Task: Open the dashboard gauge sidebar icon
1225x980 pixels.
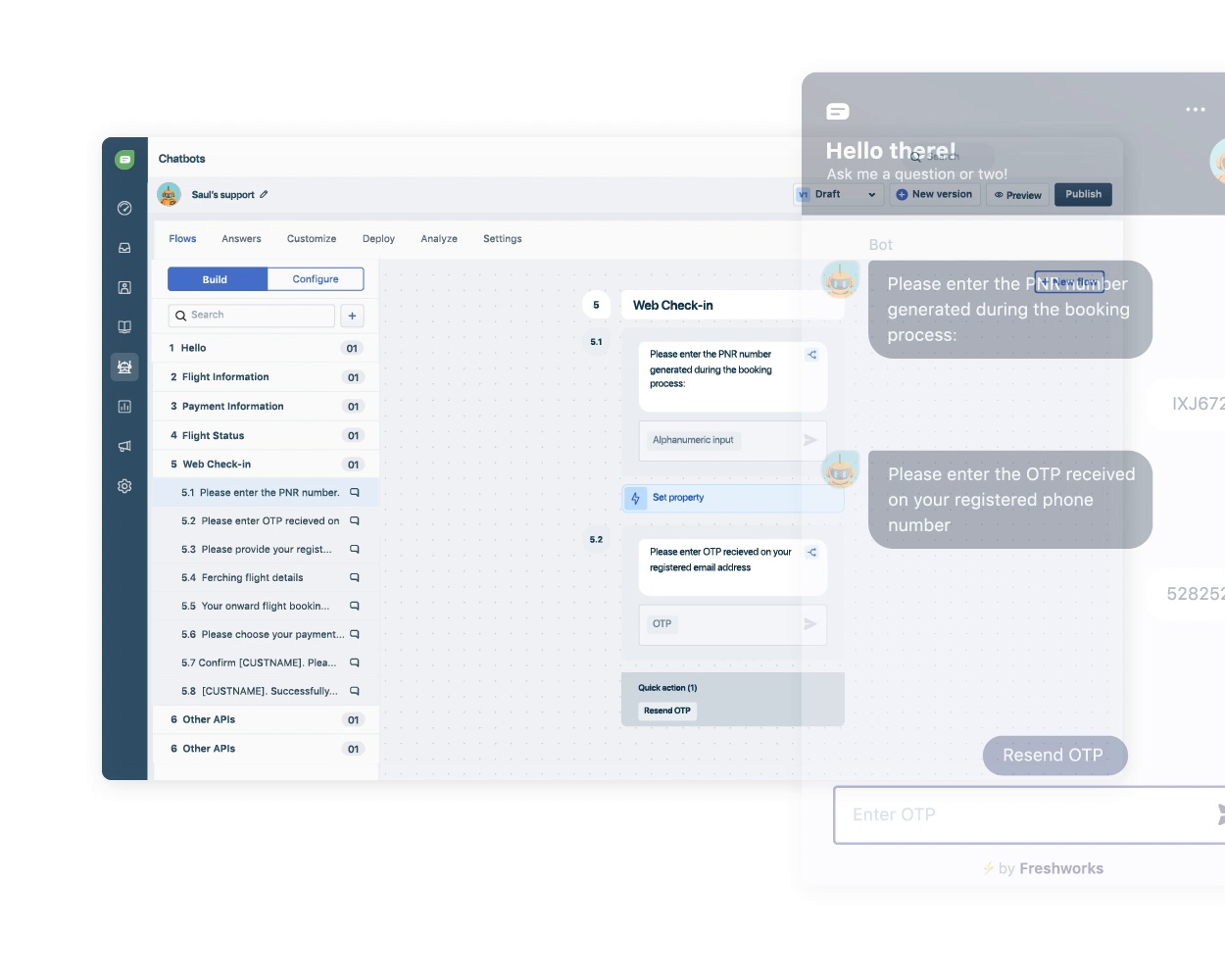Action: (124, 208)
